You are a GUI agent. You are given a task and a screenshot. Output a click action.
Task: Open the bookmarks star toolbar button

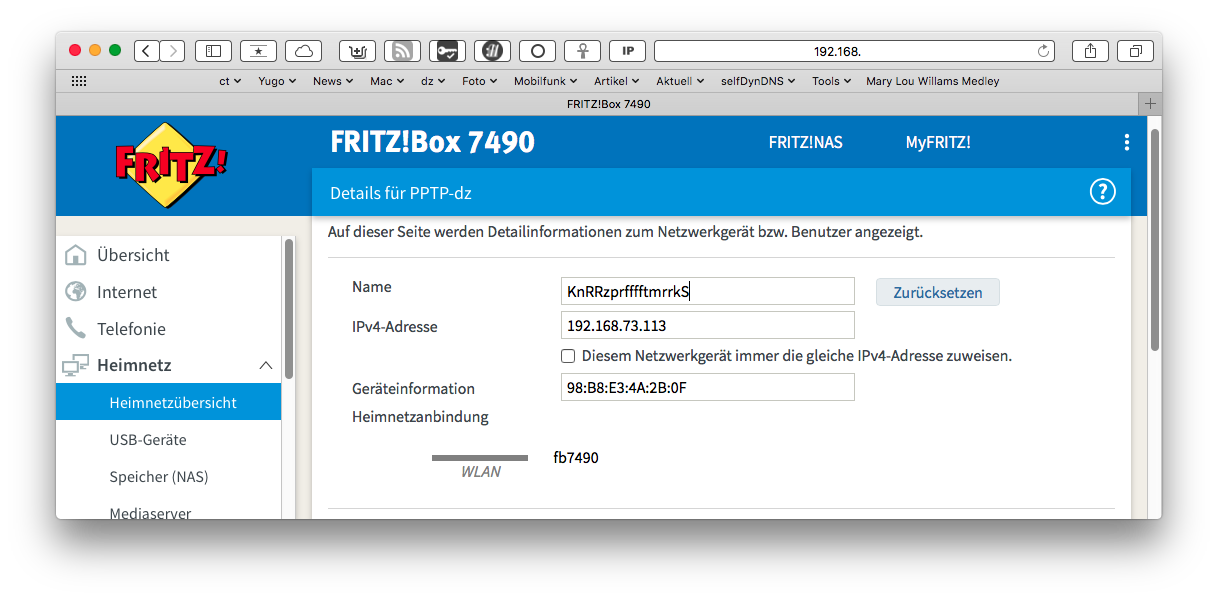coord(258,50)
